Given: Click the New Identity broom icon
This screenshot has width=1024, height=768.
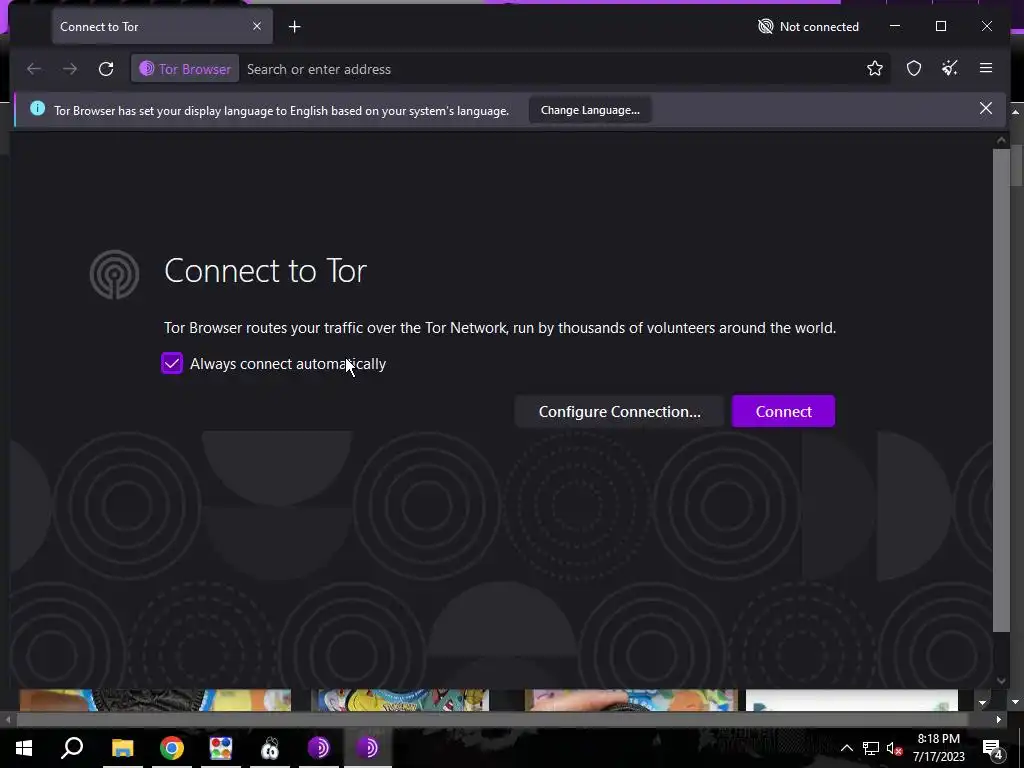Looking at the screenshot, I should [x=950, y=68].
